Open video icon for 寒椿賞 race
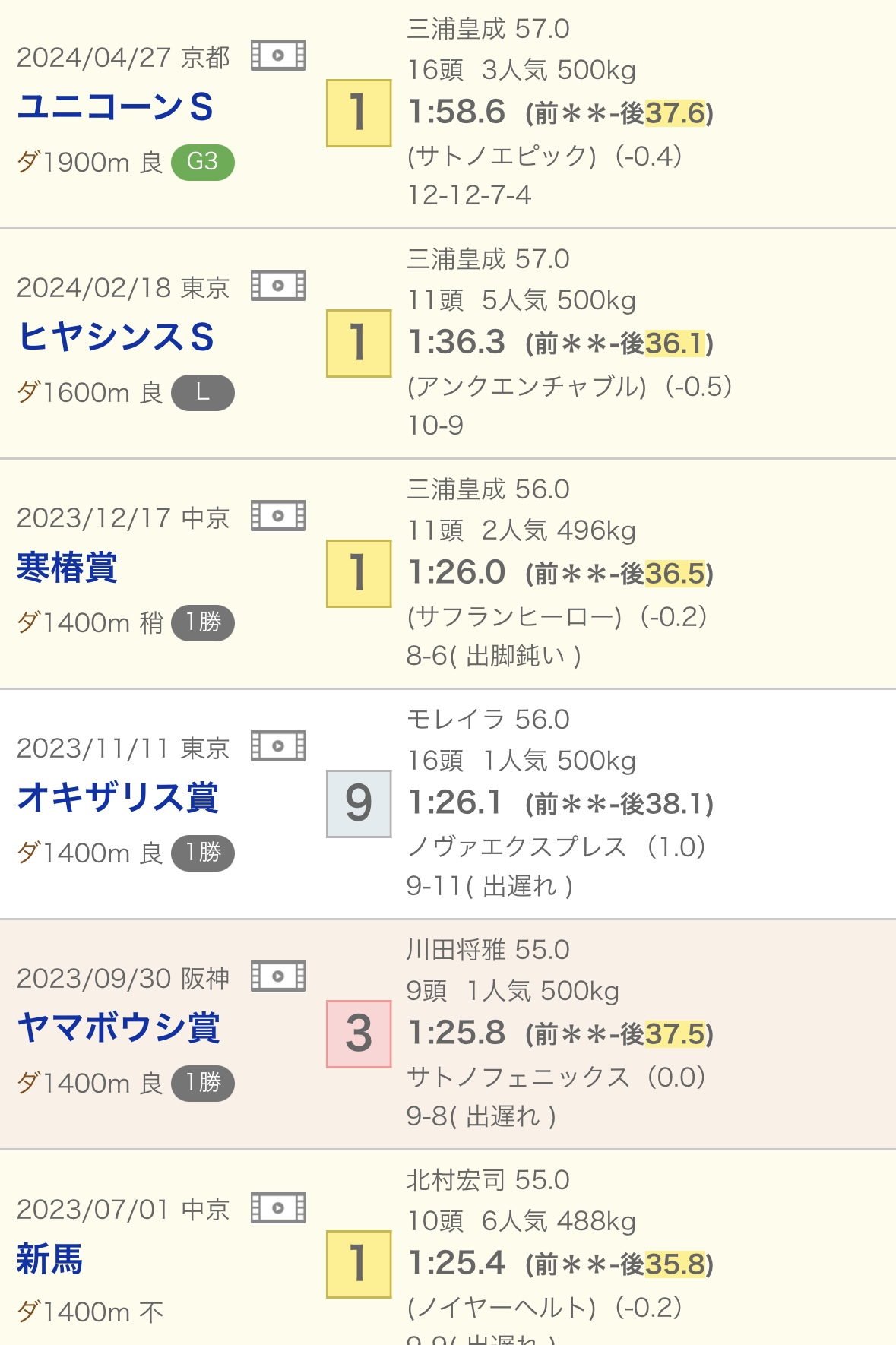 point(278,516)
